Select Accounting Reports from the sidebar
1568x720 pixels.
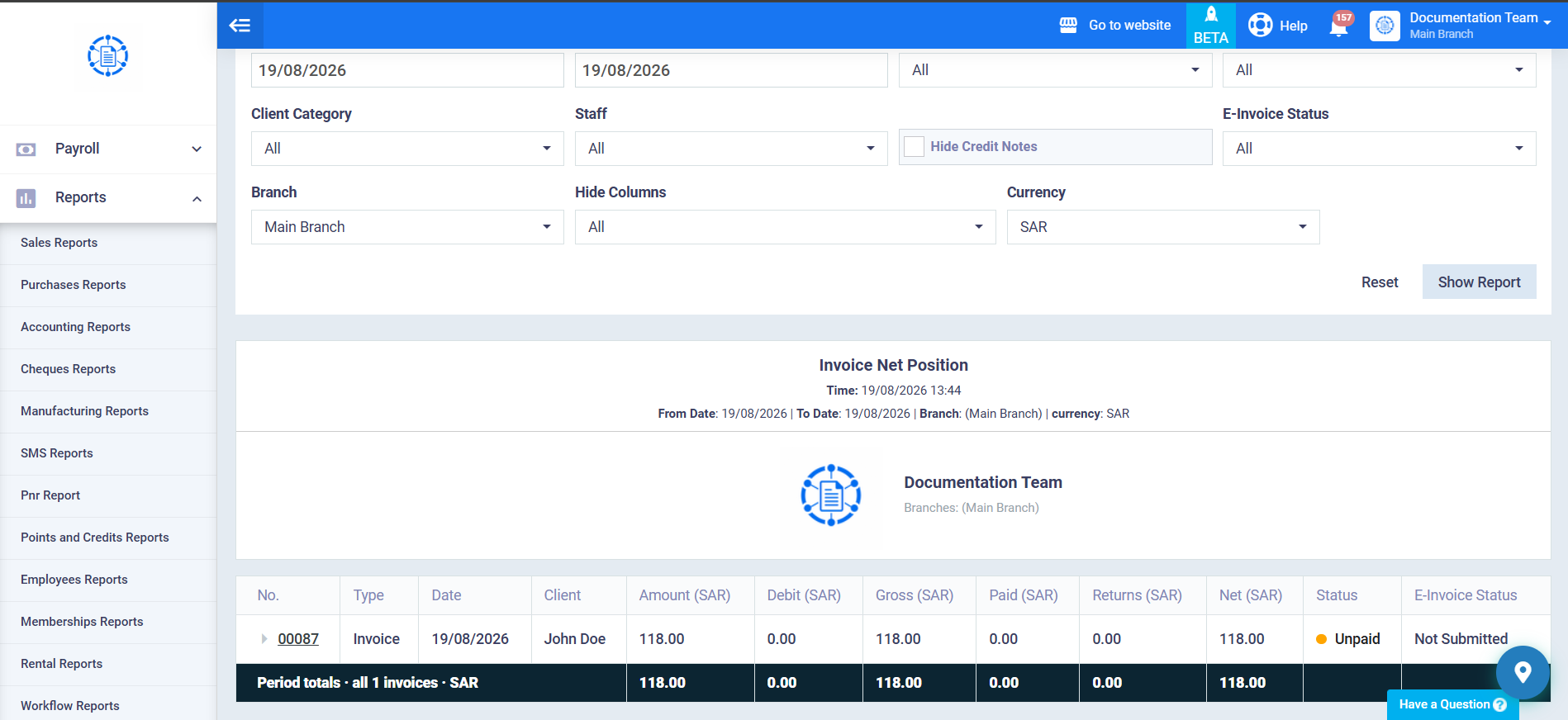pos(76,327)
